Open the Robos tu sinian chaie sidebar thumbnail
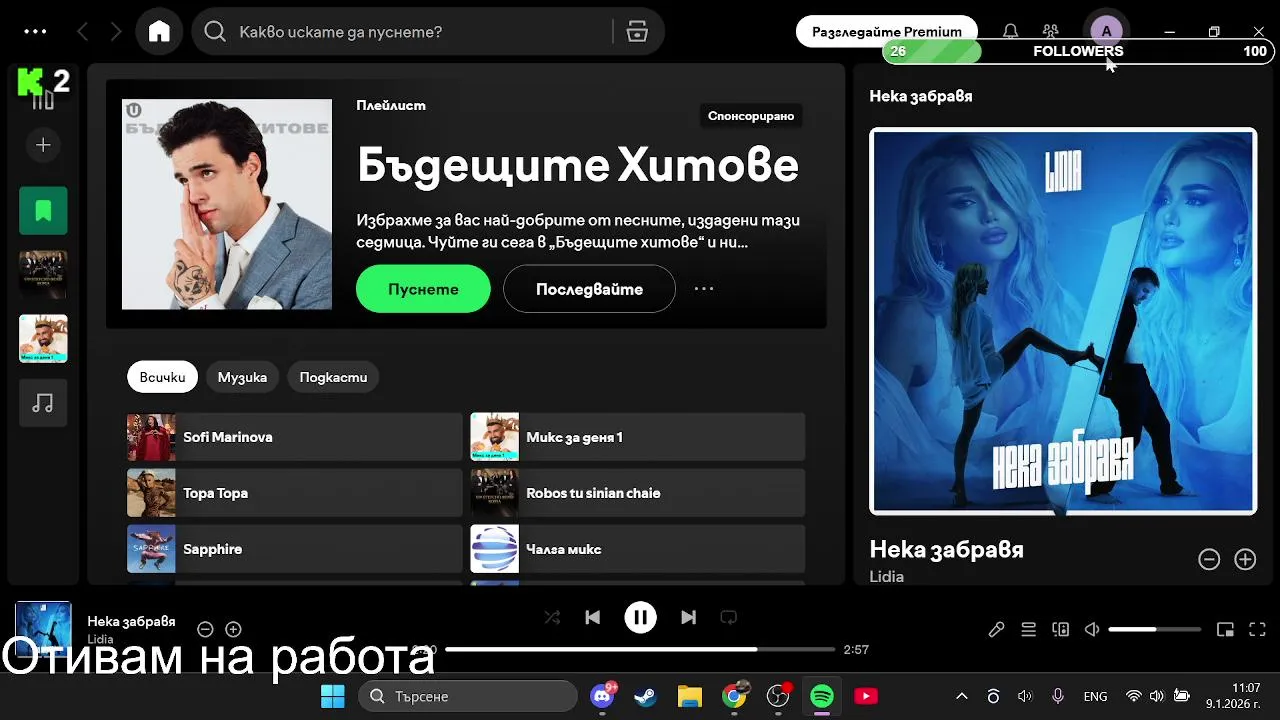Image resolution: width=1280 pixels, height=720 pixels. 43,275
